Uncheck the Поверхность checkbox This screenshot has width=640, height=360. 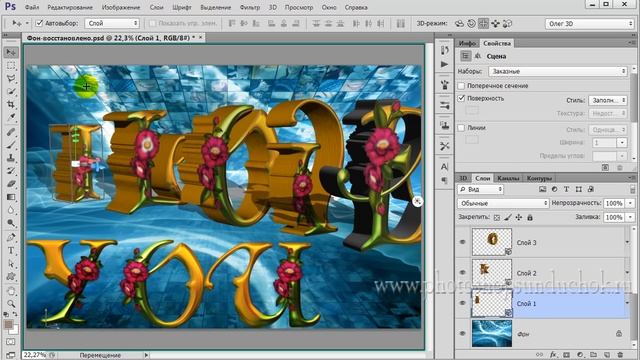point(461,98)
